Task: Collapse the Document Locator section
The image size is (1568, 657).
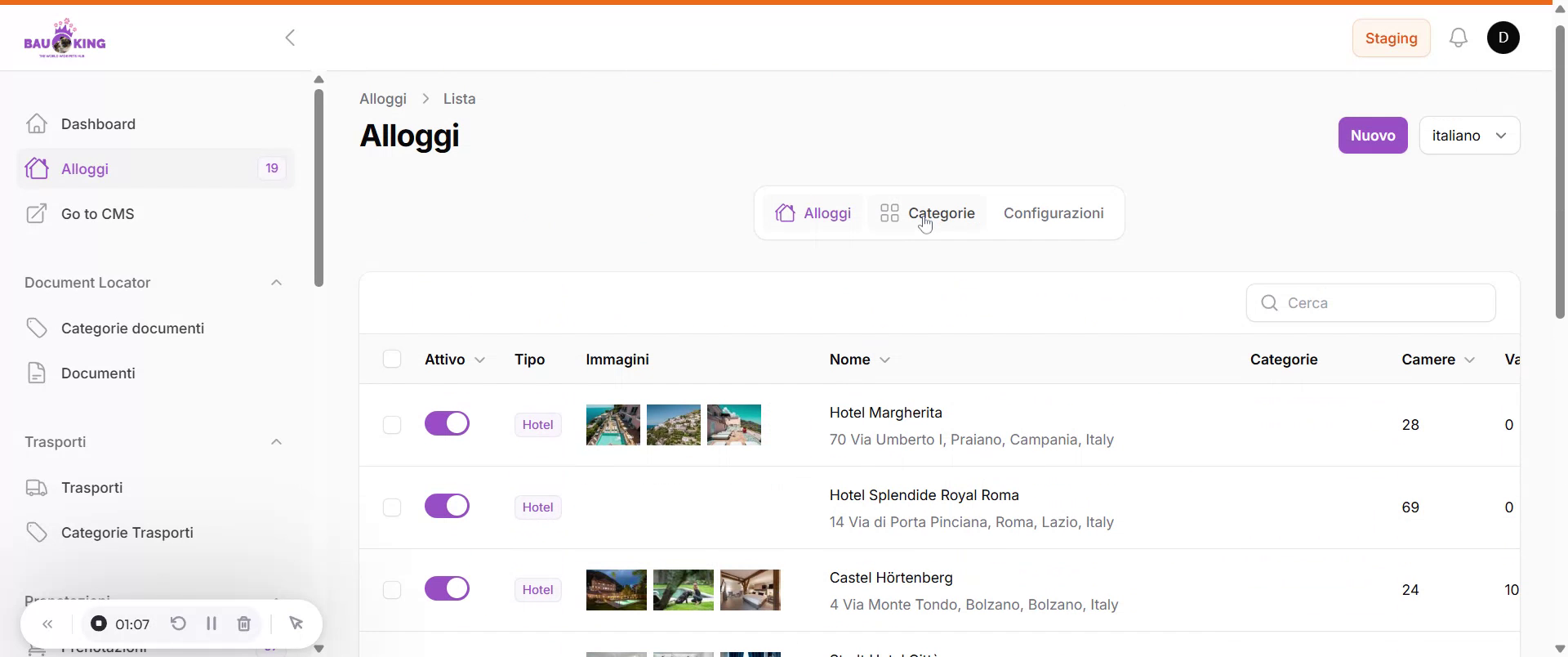Action: 276,283
